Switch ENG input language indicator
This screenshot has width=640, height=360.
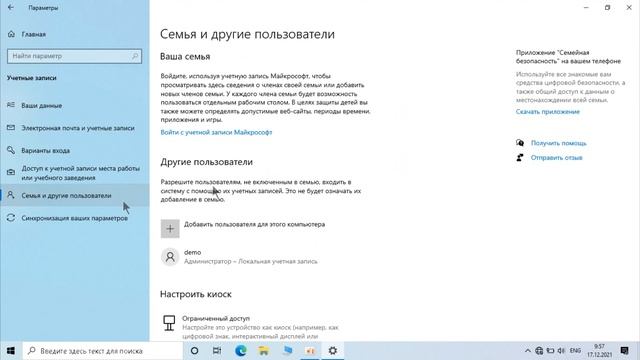575,351
